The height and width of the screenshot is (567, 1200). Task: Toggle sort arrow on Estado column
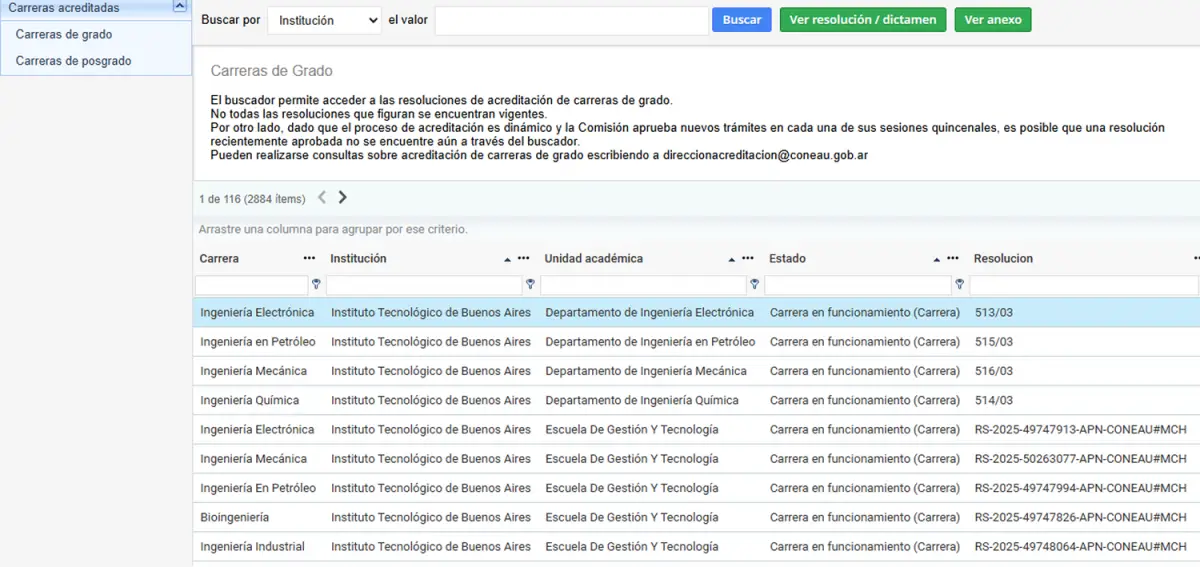tap(936, 259)
